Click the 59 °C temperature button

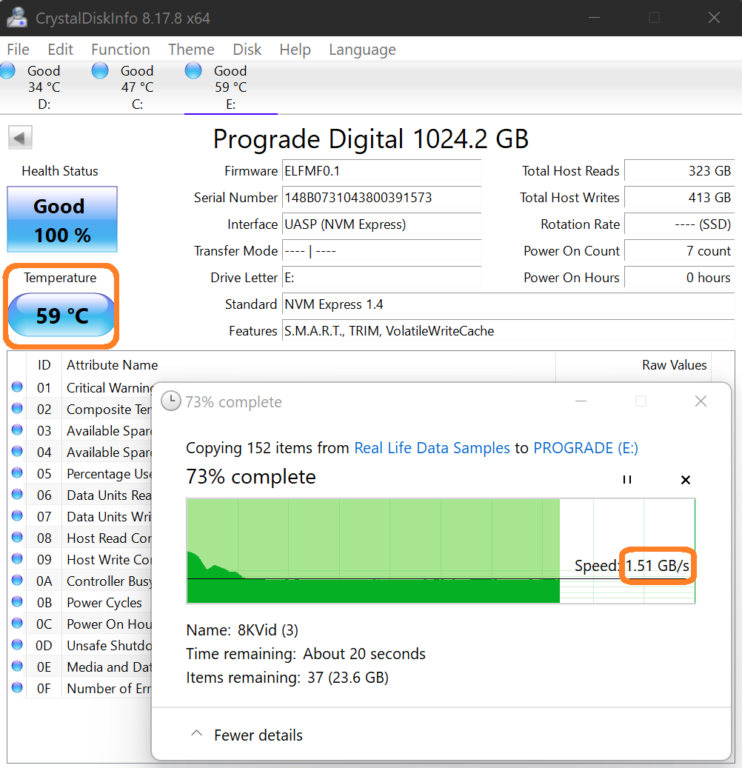(62, 316)
